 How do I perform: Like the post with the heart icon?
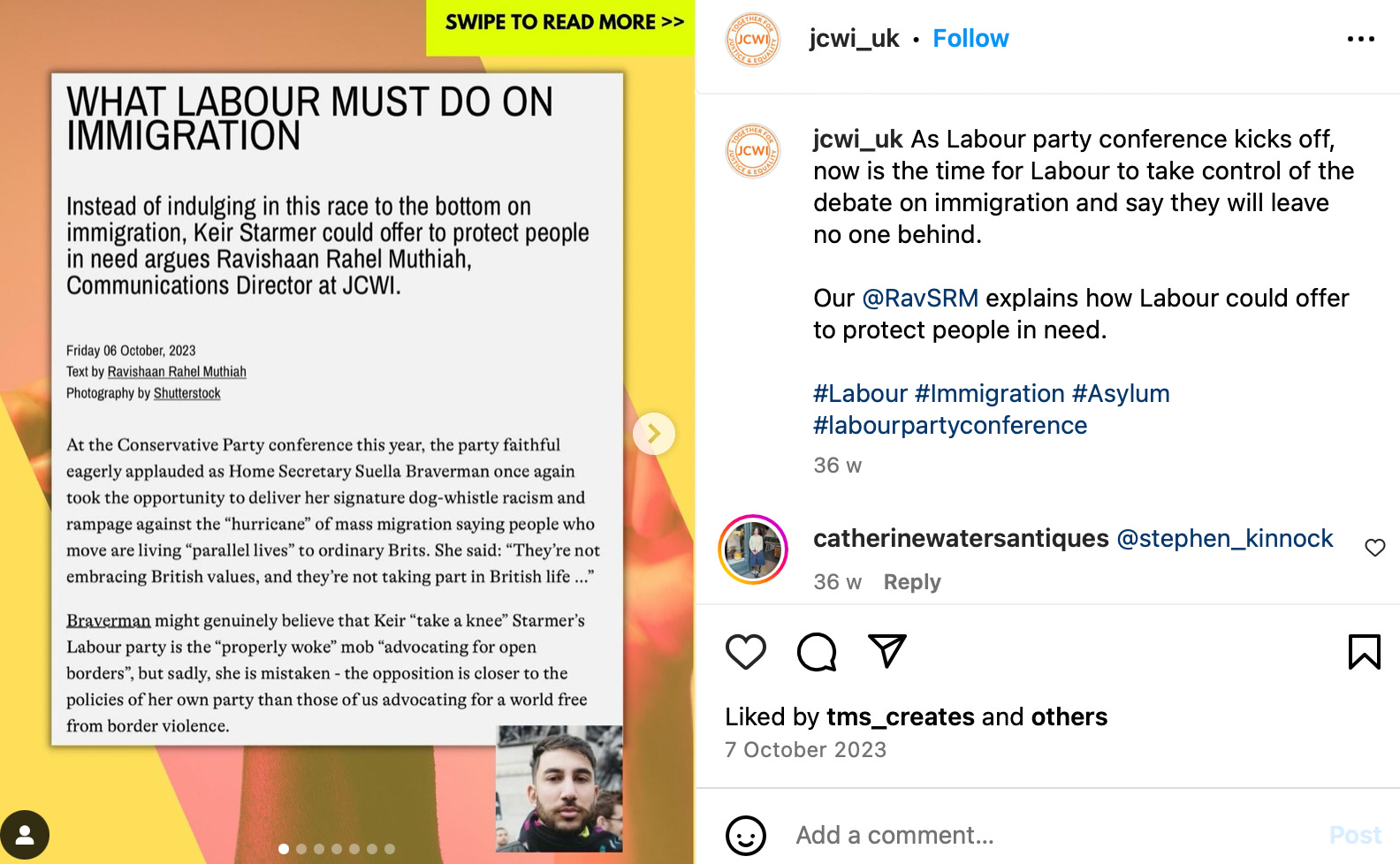(x=745, y=652)
